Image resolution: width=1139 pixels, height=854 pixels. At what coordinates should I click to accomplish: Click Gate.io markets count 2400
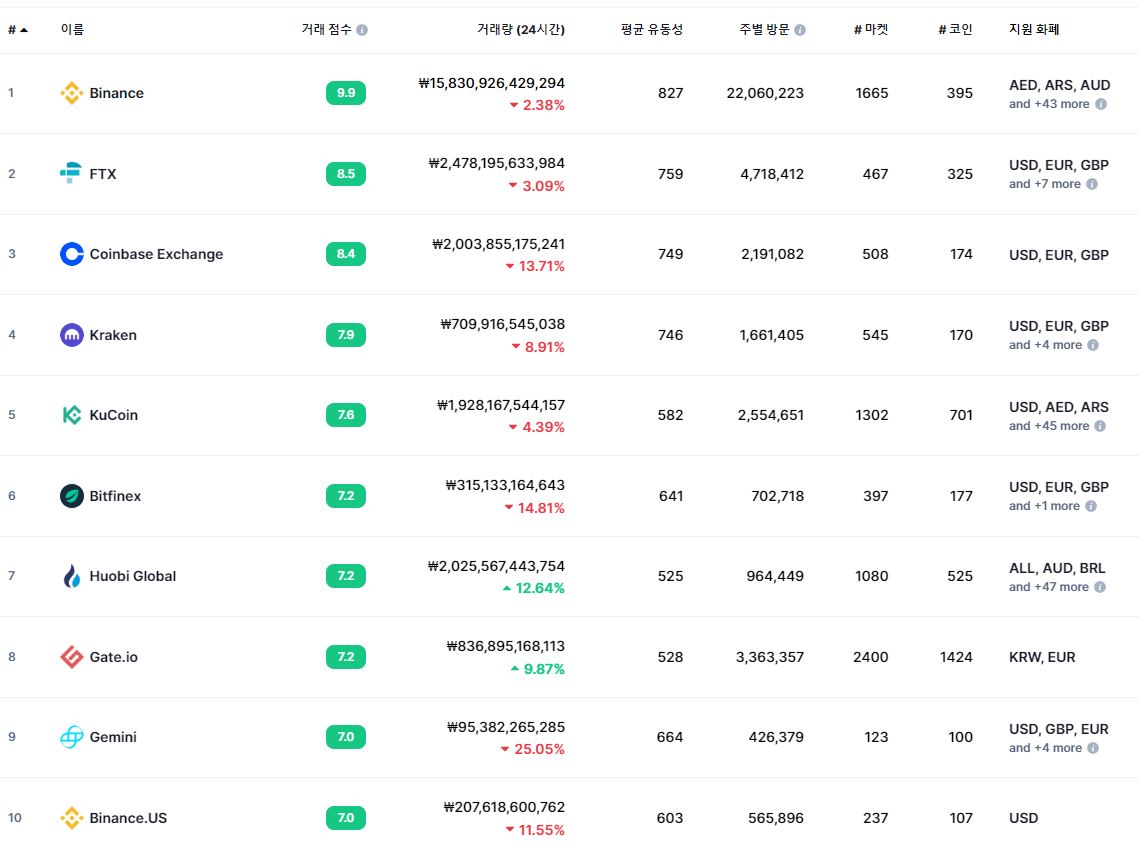pyautogui.click(x=870, y=656)
